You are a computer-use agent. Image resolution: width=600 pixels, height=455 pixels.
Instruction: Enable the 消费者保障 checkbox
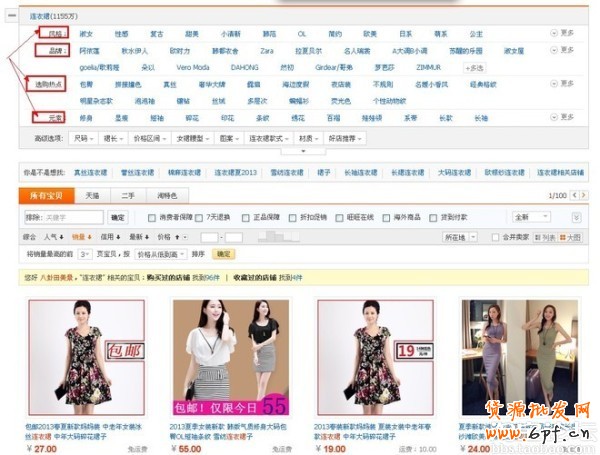(x=151, y=217)
